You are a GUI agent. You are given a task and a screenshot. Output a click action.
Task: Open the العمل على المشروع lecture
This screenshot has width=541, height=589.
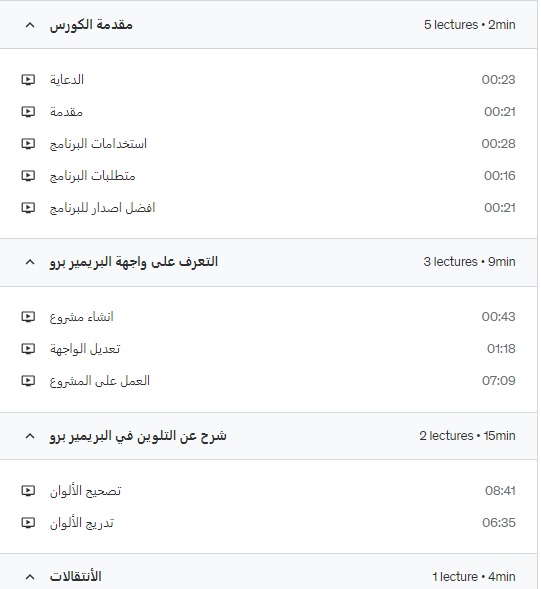100,381
